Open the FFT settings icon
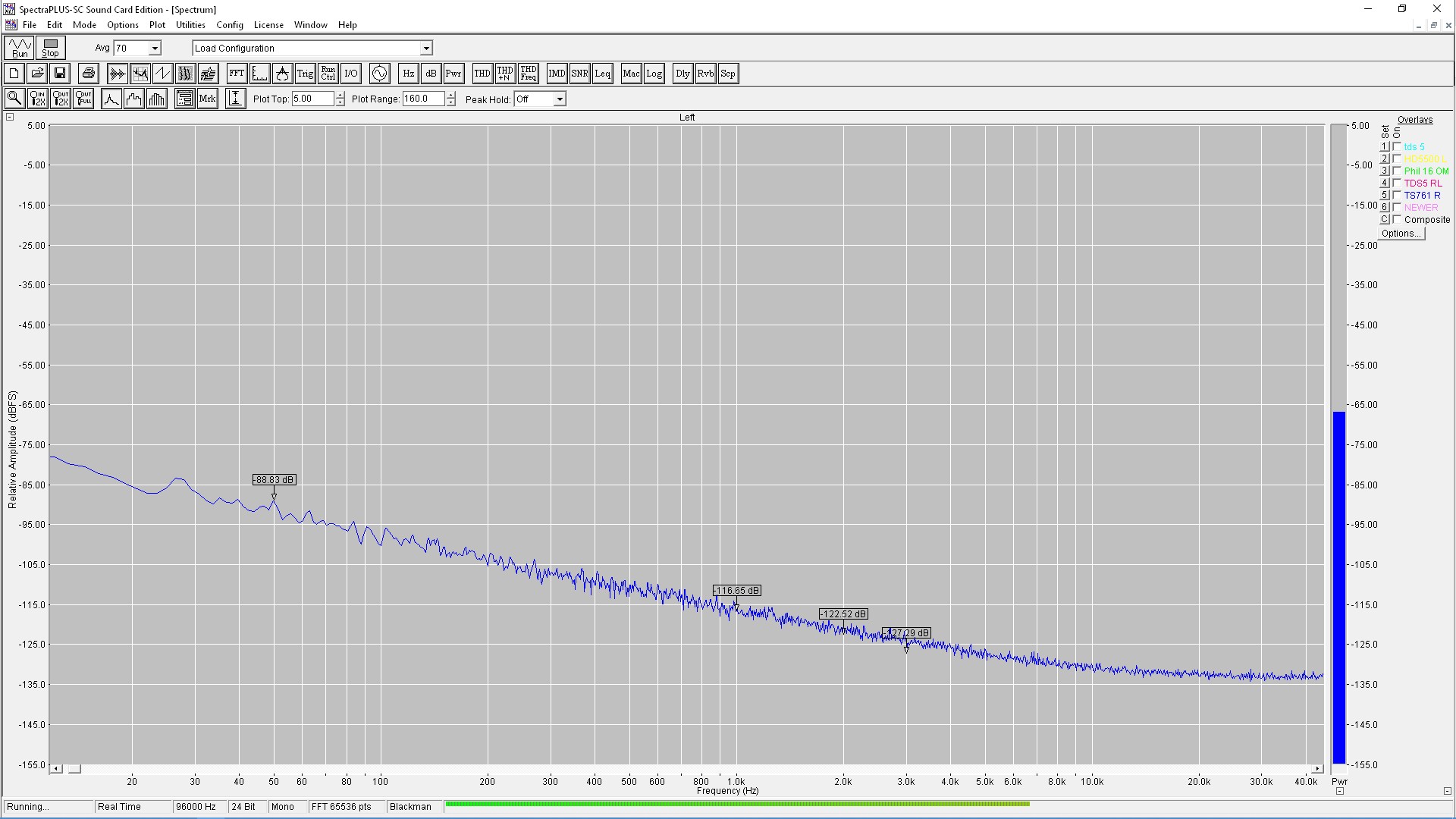 (x=237, y=74)
